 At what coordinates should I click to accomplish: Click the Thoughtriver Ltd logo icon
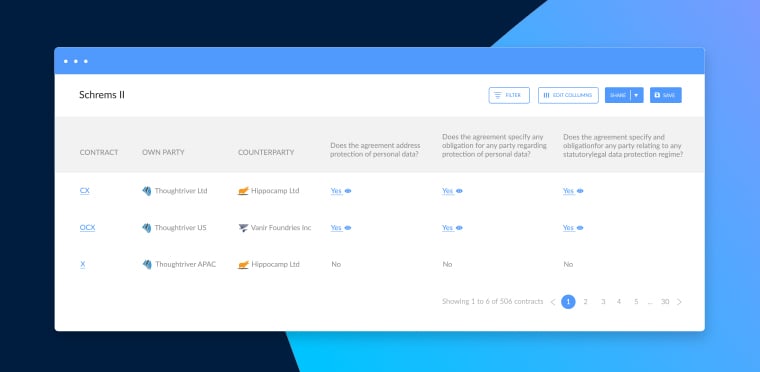point(147,191)
